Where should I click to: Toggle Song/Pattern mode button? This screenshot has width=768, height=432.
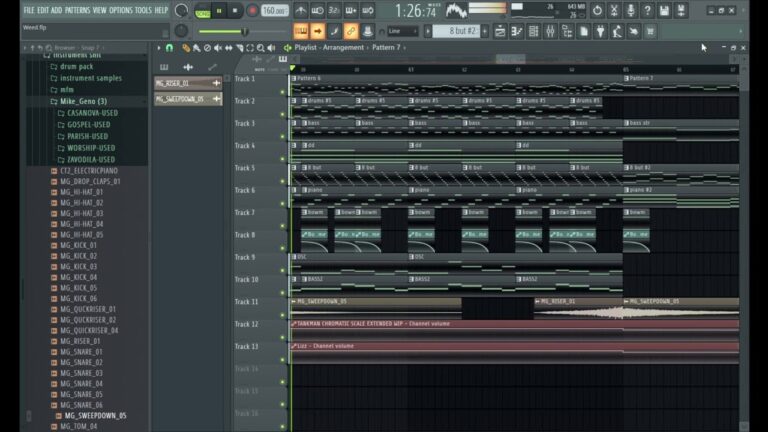(x=202, y=11)
